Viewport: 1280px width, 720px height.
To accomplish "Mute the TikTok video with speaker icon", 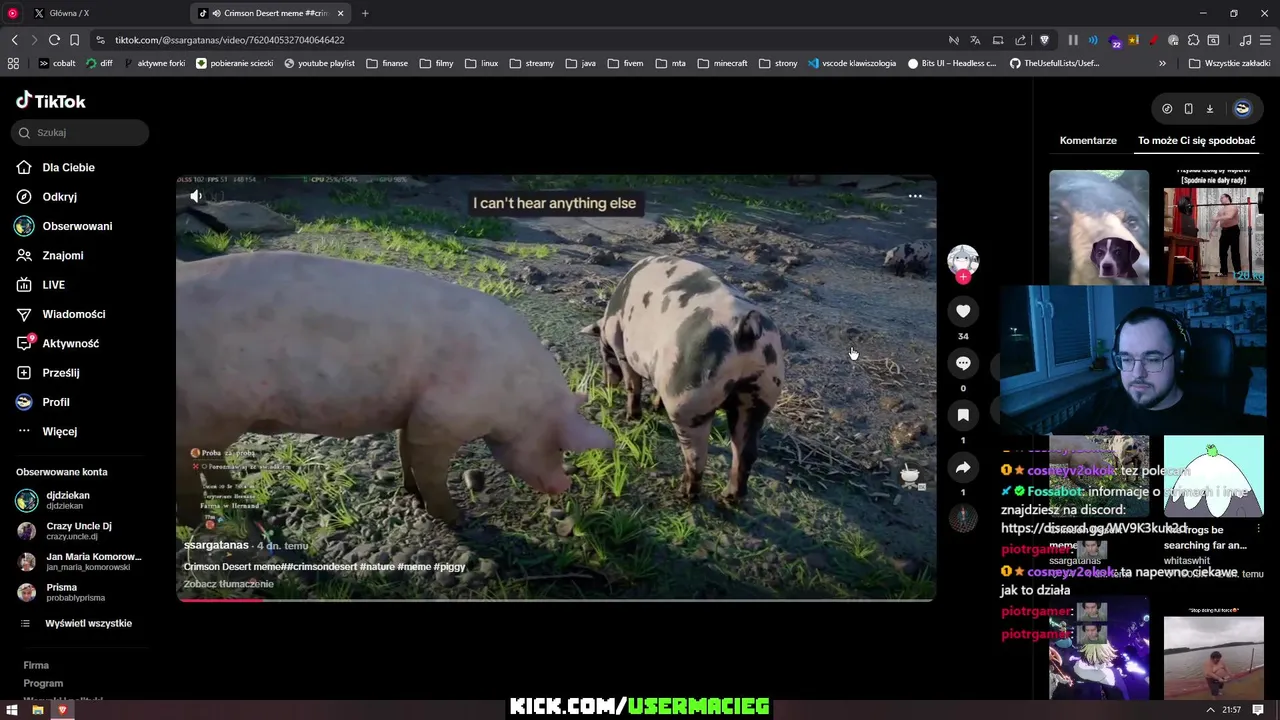I will tap(196, 197).
